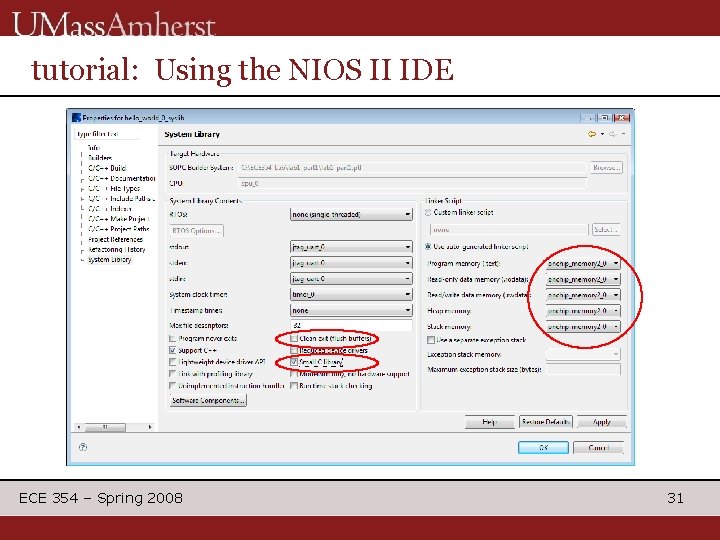Image resolution: width=720 pixels, height=540 pixels.
Task: Click the custom linker script path field
Action: [x=509, y=229]
